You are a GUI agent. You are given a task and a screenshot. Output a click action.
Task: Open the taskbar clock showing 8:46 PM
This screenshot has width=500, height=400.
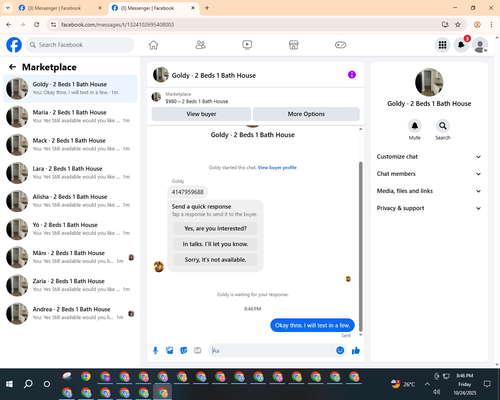(x=464, y=384)
